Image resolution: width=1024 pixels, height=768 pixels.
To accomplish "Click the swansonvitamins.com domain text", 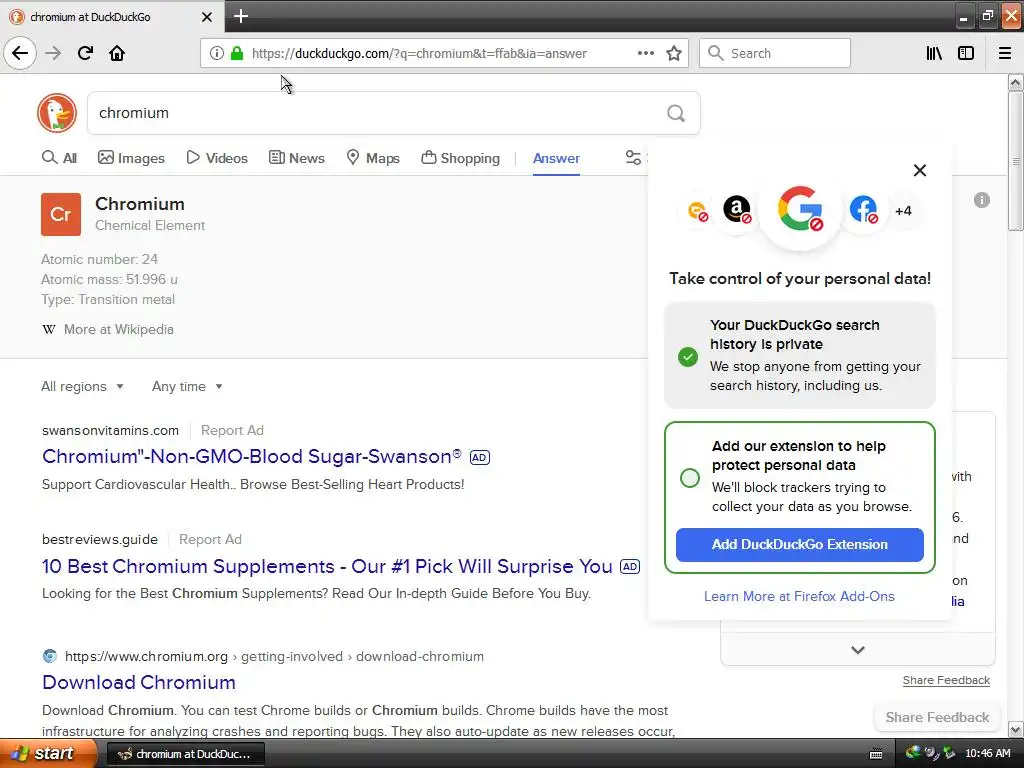I will pos(110,430).
